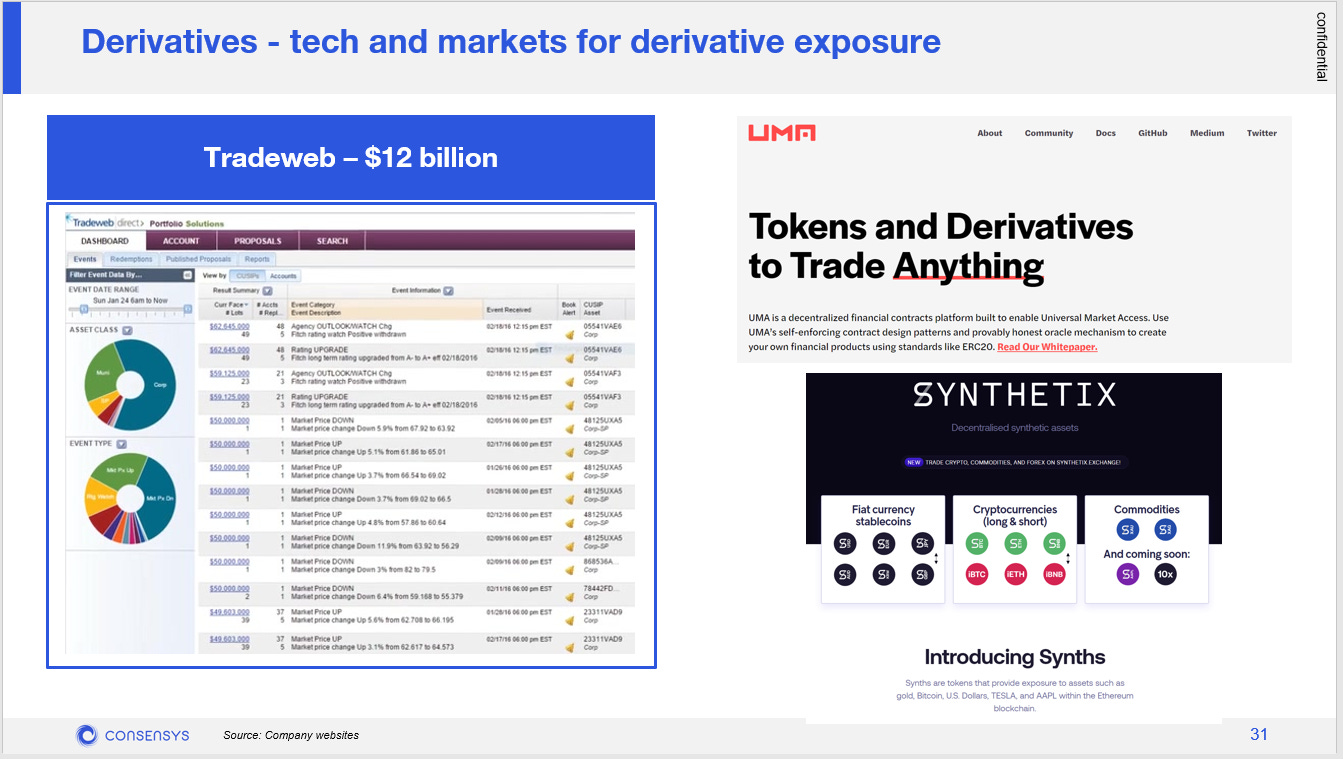Click the 'Introducing Synths' heading
Screen dimensions: 1343x759
pyautogui.click(x=1015, y=657)
